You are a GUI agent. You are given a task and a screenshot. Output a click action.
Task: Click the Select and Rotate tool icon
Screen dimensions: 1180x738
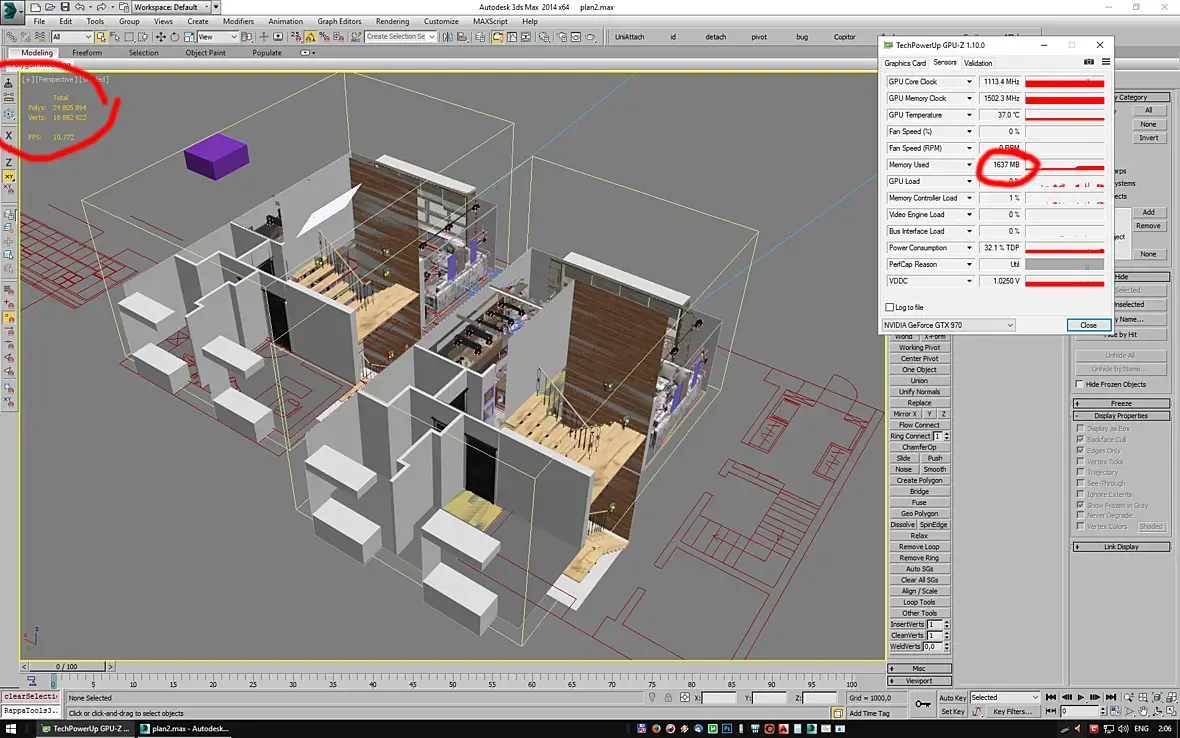coord(174,37)
